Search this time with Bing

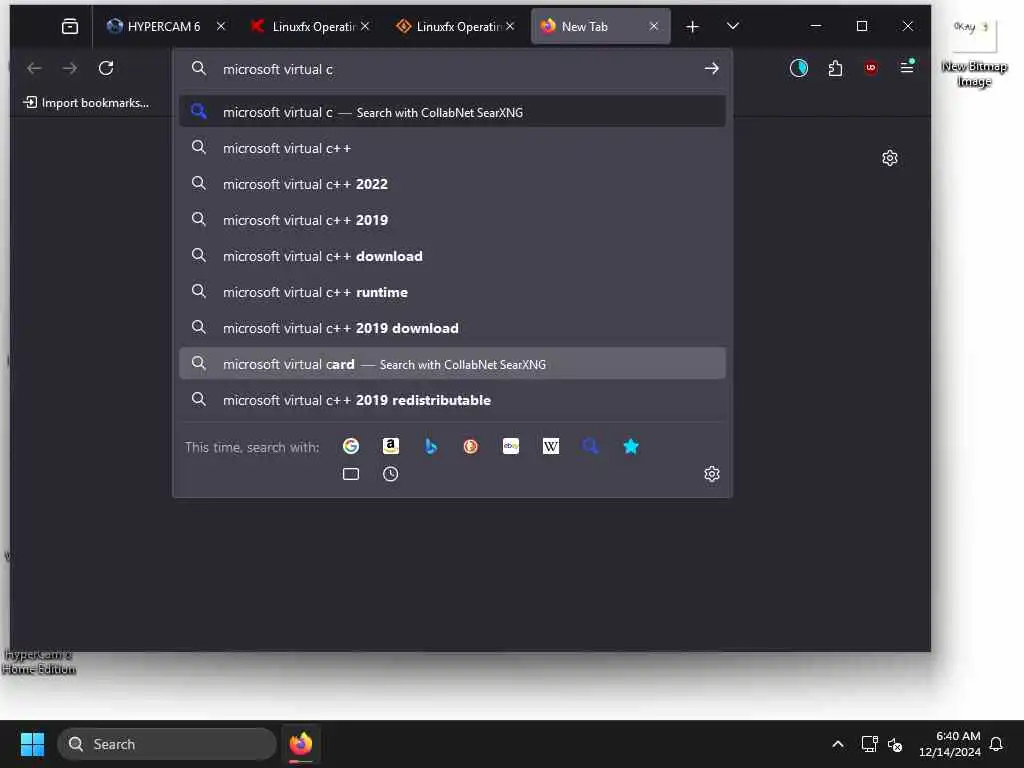[x=430, y=446]
